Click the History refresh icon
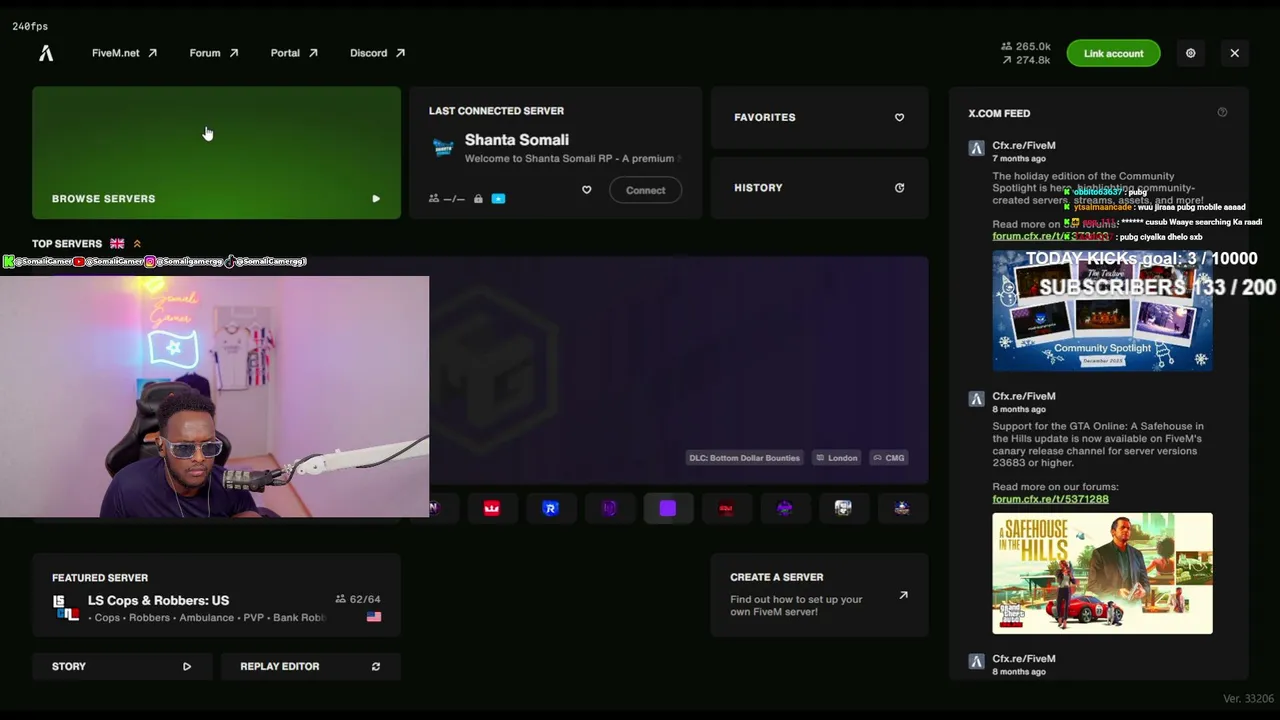This screenshot has width=1280, height=720. pyautogui.click(x=899, y=188)
